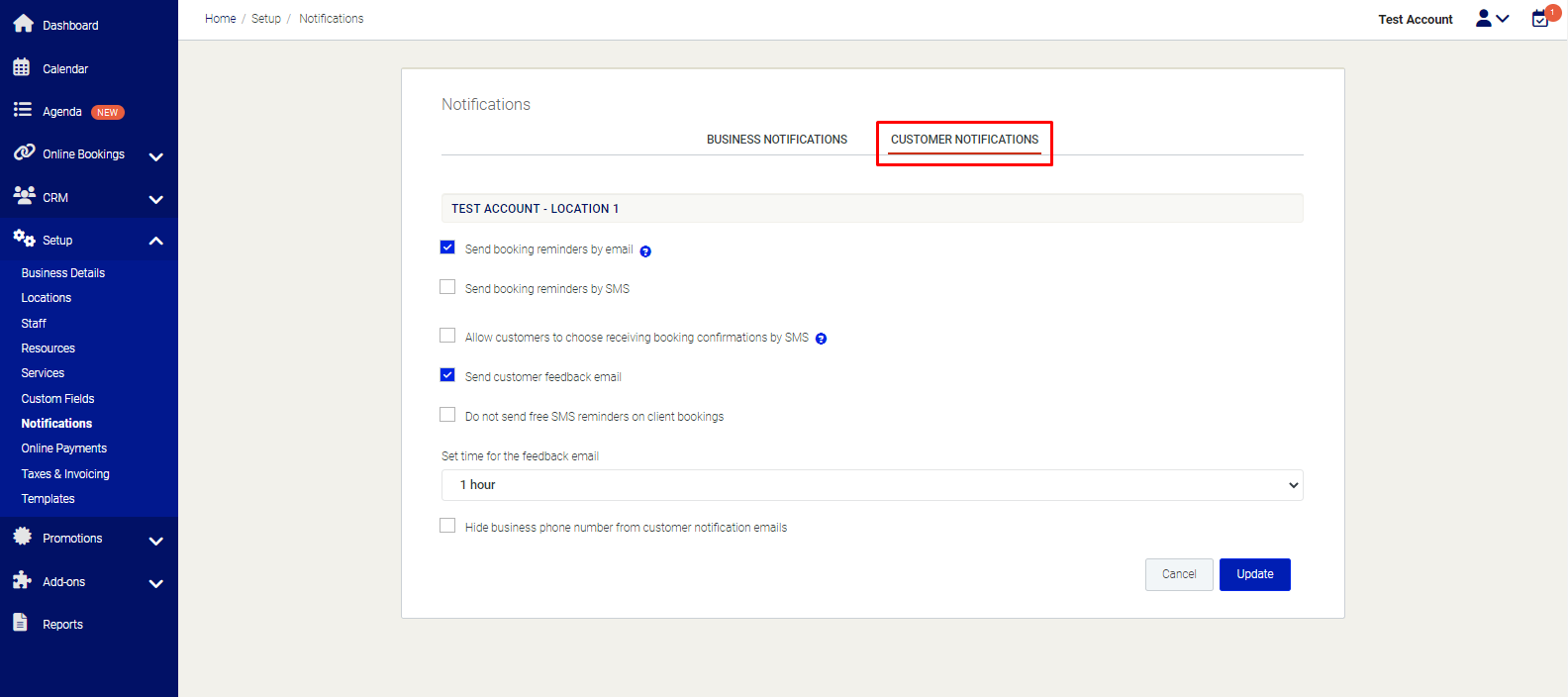Switch to Business Notifications tab
The height and width of the screenshot is (697, 1568).
(777, 140)
